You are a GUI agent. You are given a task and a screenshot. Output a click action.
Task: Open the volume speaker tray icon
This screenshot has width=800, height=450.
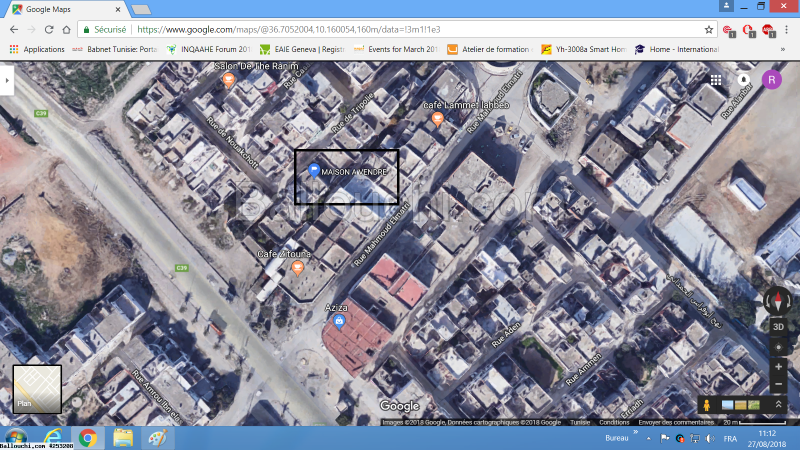tap(710, 438)
